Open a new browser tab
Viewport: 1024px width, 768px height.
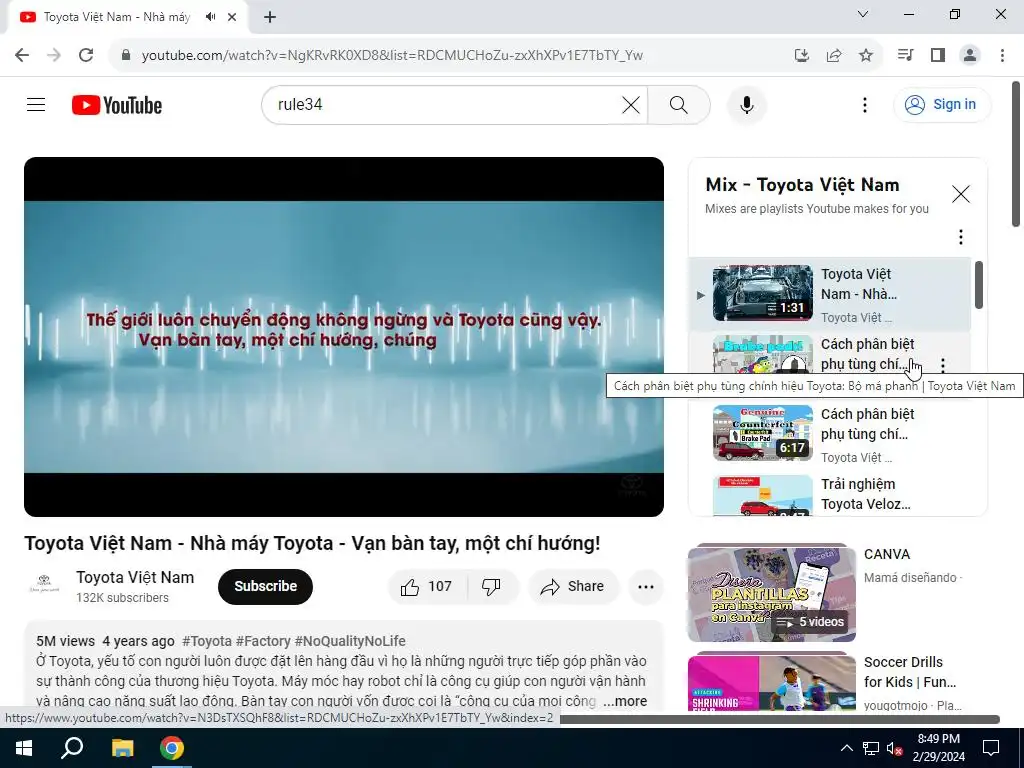[x=270, y=17]
